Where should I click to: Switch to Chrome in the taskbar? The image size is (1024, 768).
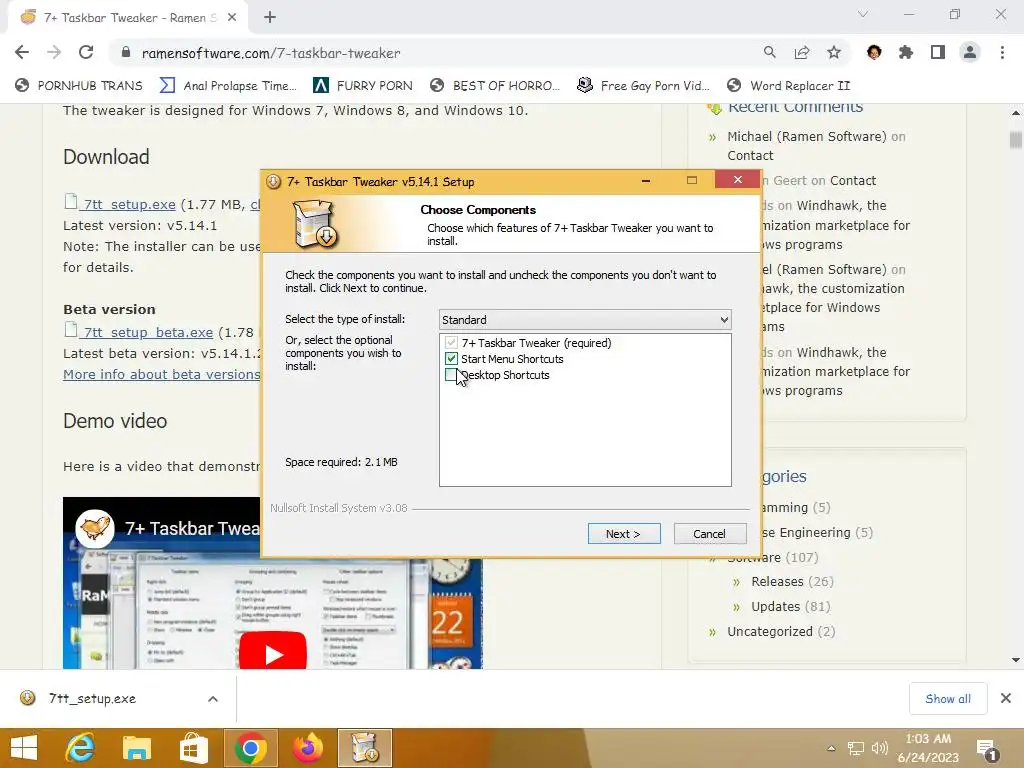[x=250, y=748]
